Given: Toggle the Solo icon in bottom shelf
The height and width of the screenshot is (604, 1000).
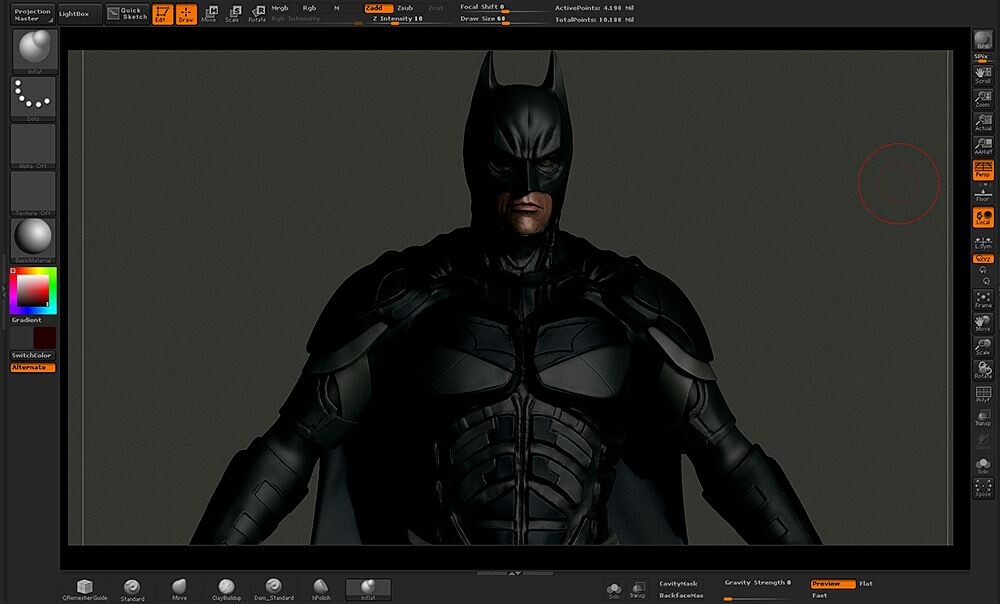Looking at the screenshot, I should (614, 590).
